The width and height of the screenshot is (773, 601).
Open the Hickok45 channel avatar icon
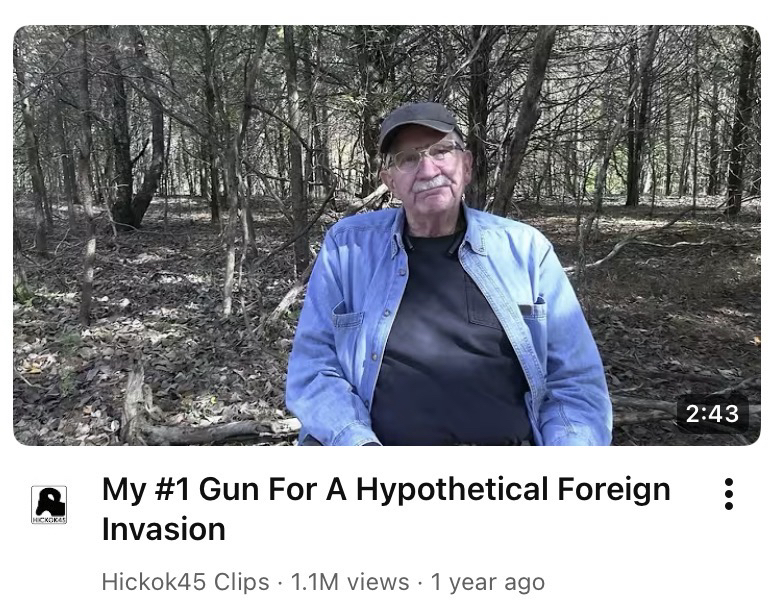point(49,504)
